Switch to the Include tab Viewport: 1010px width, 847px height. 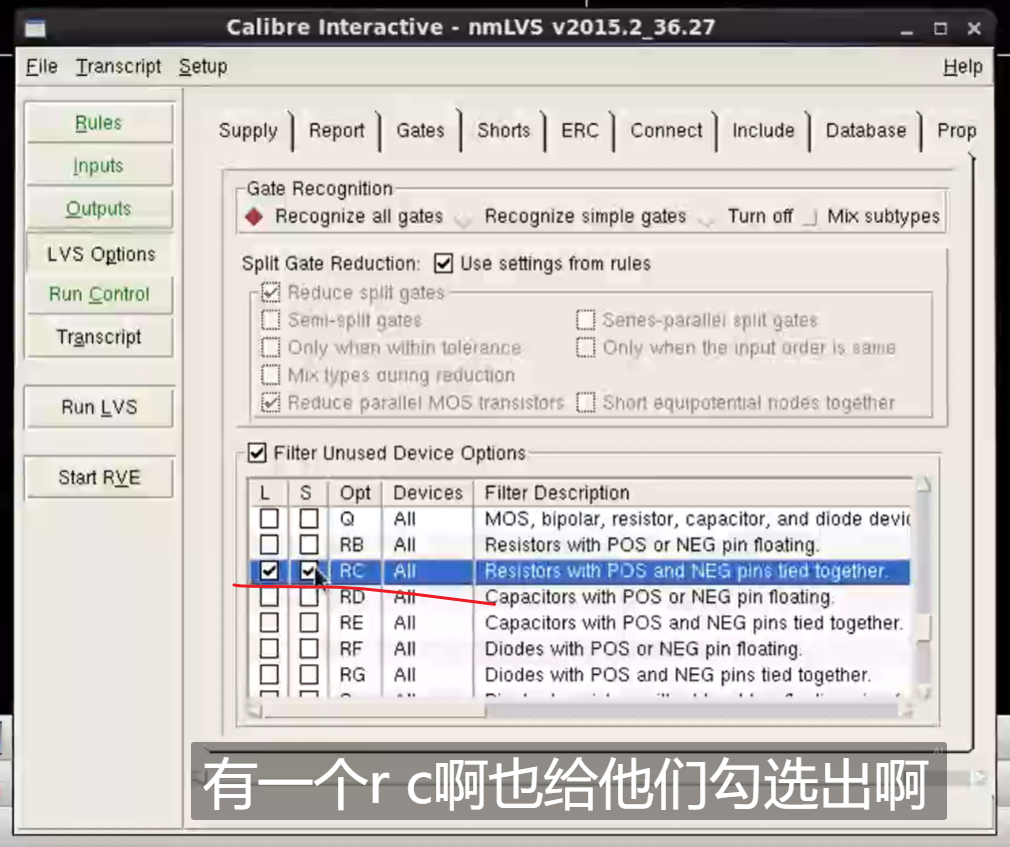coord(763,131)
